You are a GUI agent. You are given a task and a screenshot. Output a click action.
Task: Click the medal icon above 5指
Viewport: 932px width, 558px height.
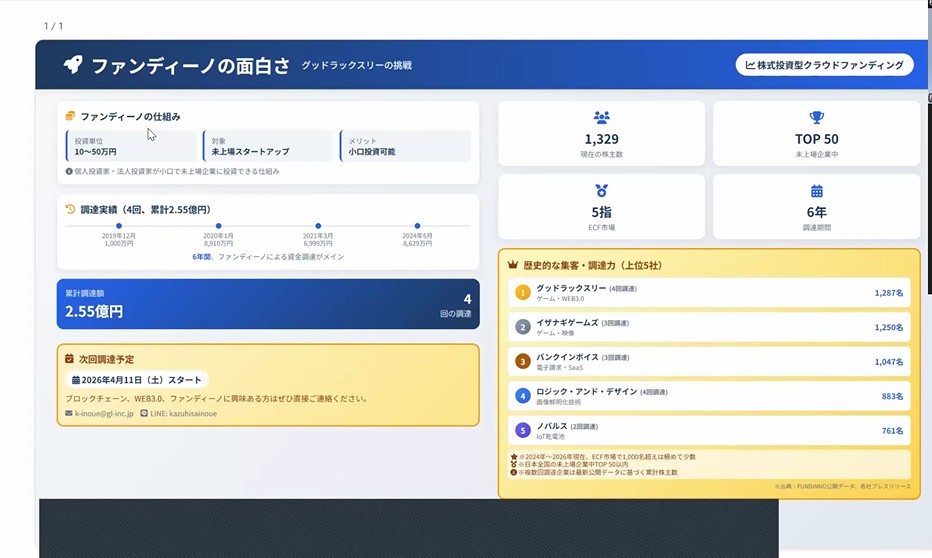click(x=602, y=191)
